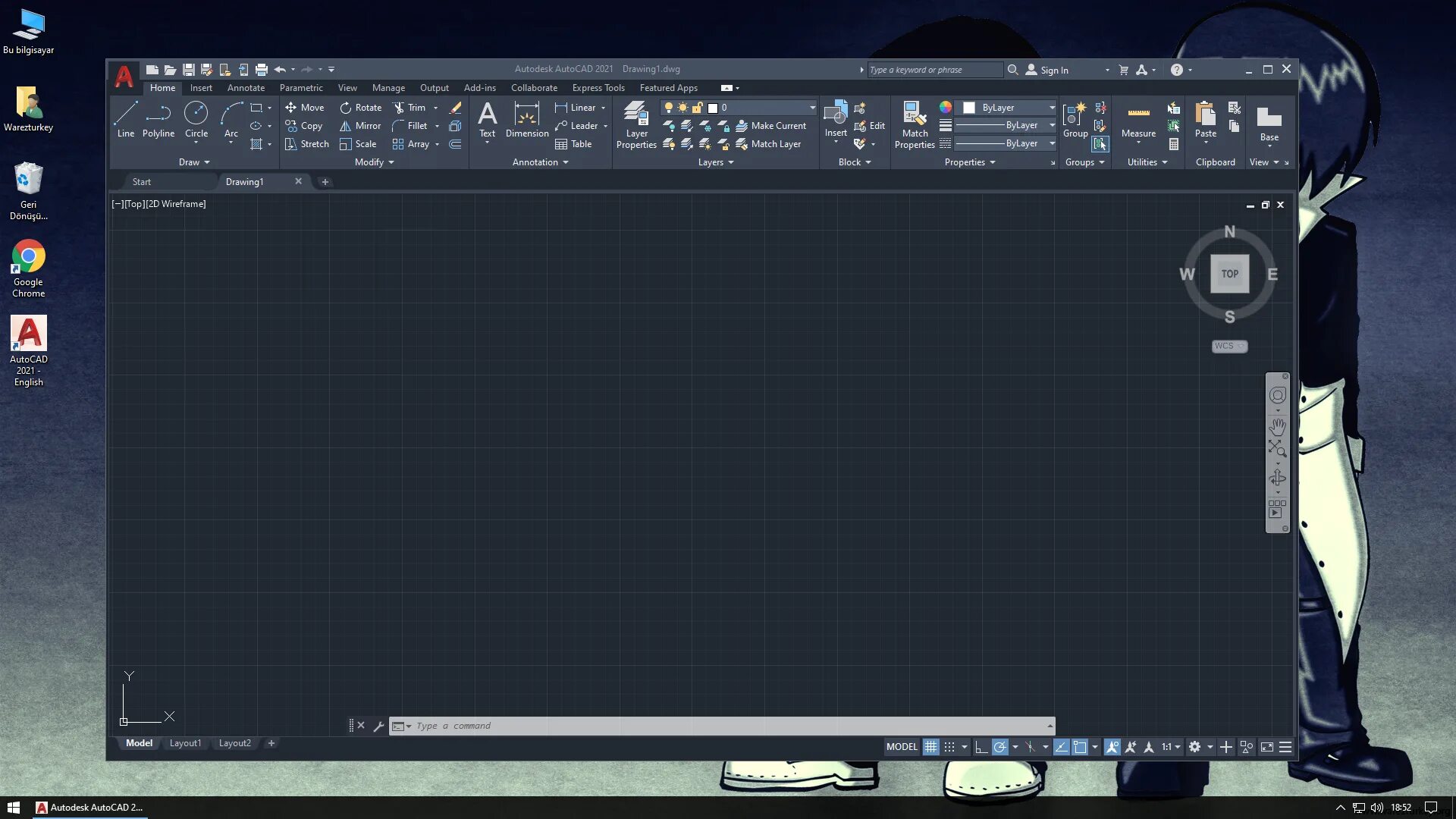Open the WCS coordinate system dropdown
1456x819 pixels.
click(1229, 346)
